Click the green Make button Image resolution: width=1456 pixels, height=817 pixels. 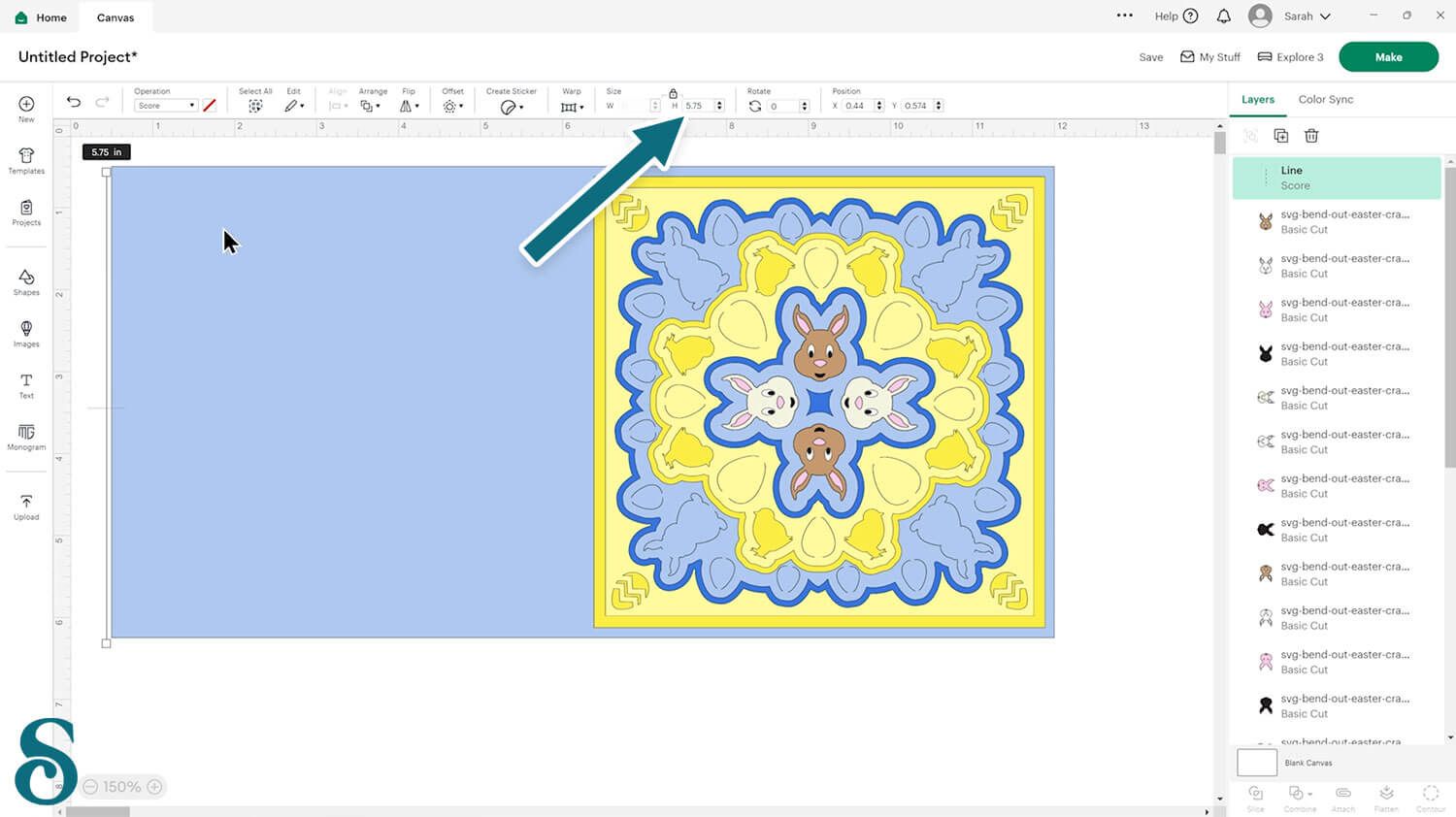tap(1388, 57)
